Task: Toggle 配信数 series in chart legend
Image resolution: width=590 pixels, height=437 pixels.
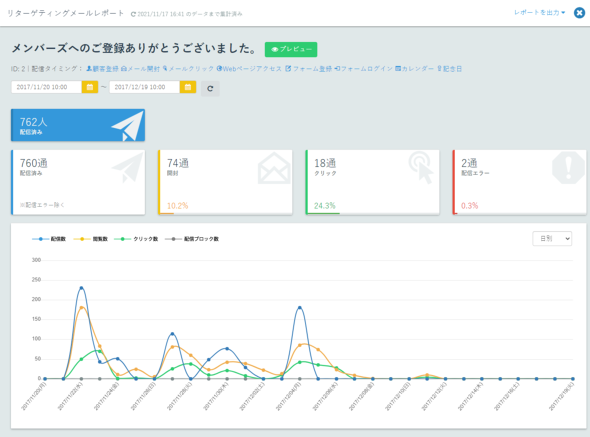Action: (x=49, y=239)
